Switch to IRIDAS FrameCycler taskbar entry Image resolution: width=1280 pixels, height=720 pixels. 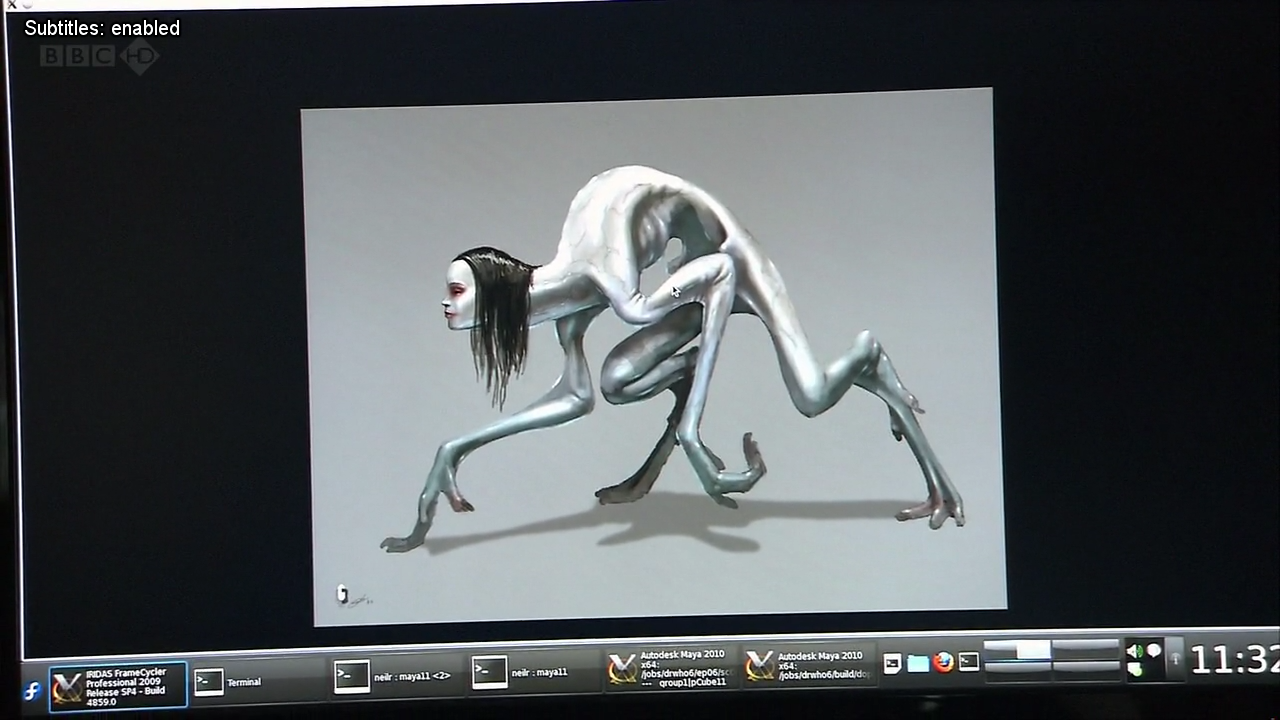click(x=117, y=687)
